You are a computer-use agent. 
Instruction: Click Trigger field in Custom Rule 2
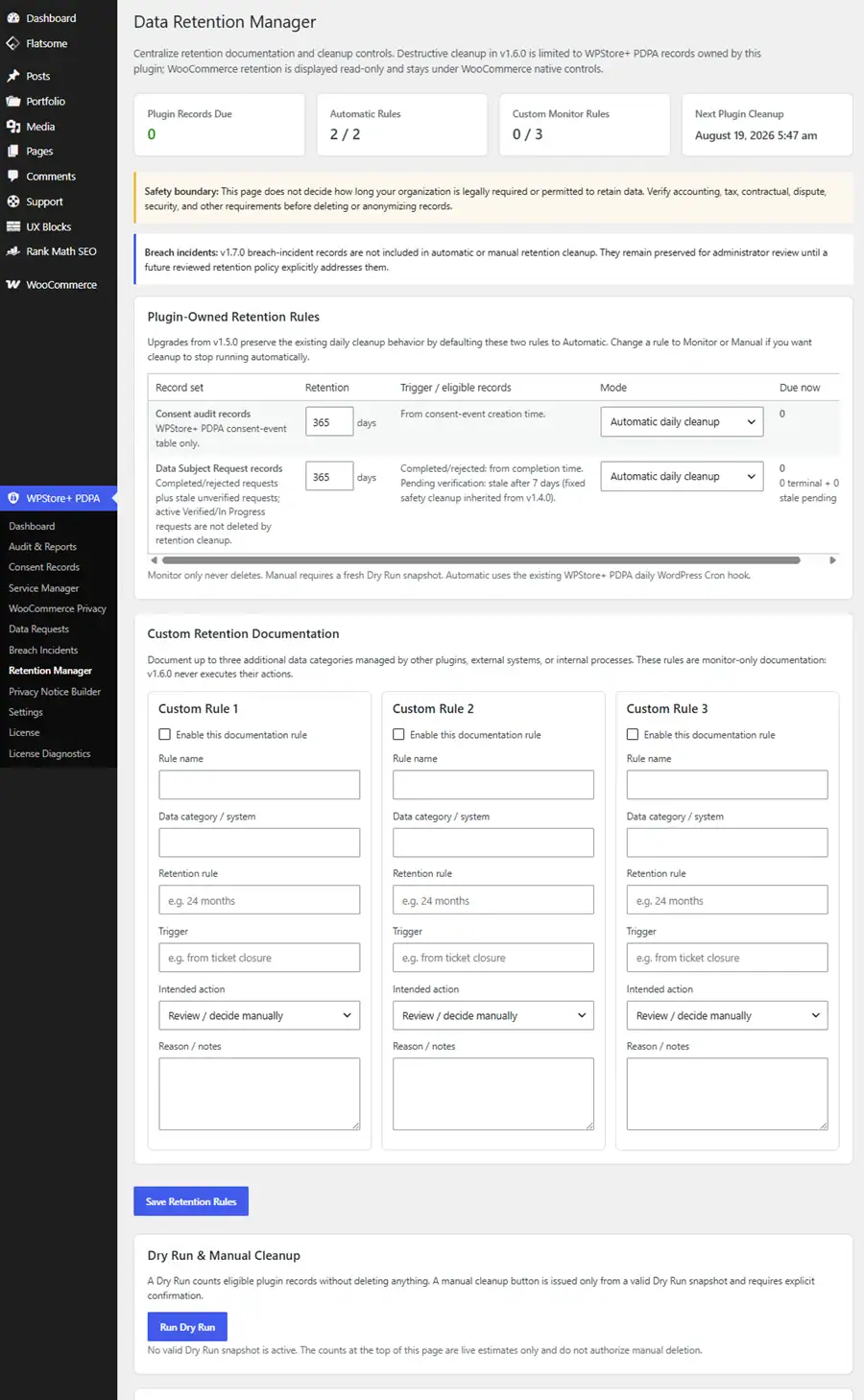pyautogui.click(x=493, y=958)
